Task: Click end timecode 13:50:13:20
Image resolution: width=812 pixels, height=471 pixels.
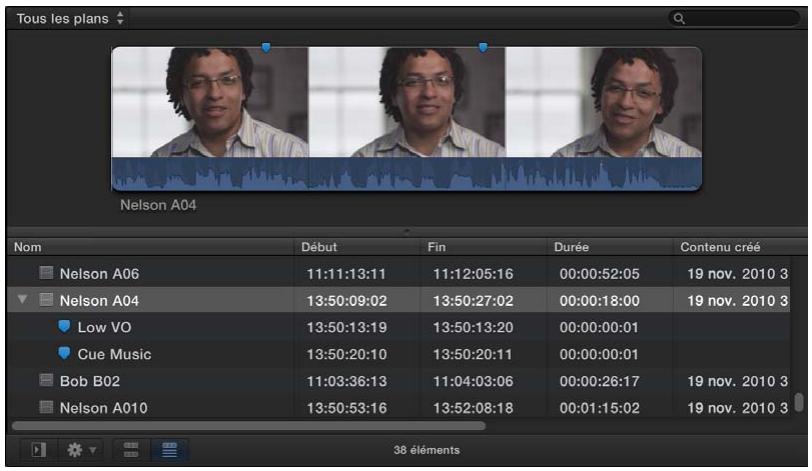Action: tap(473, 328)
